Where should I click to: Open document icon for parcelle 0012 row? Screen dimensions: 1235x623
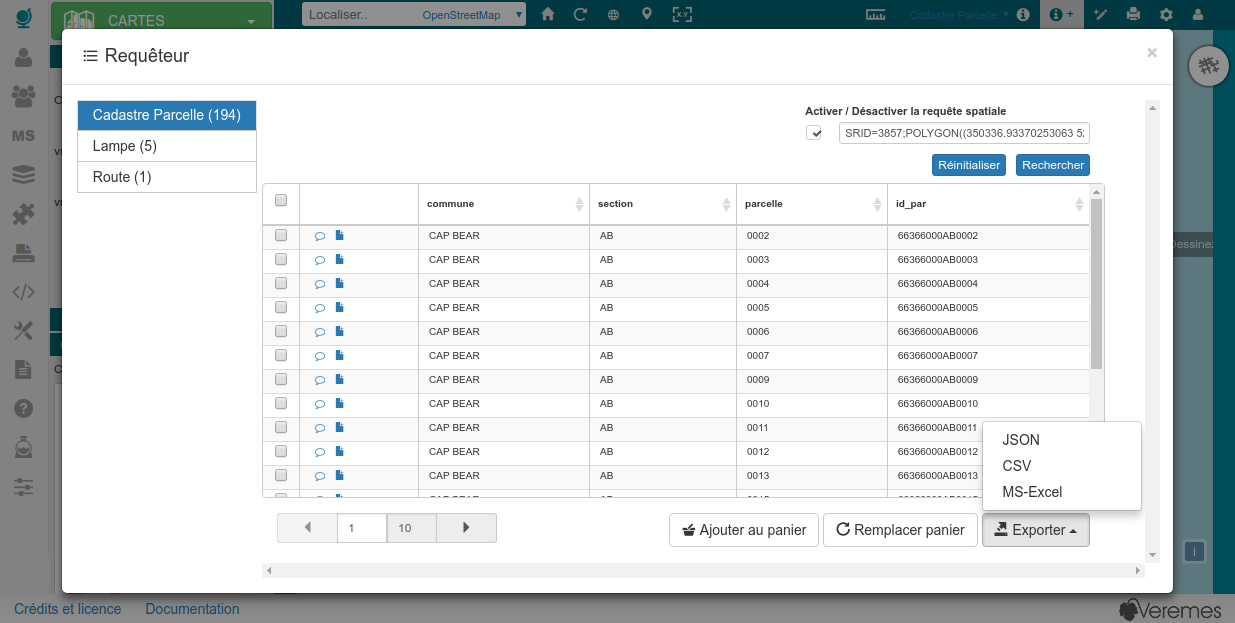[339, 452]
